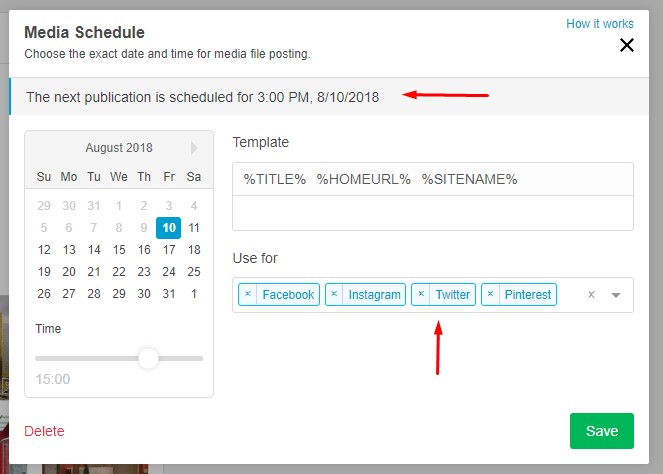Remove the Facebook tag

coord(248,294)
